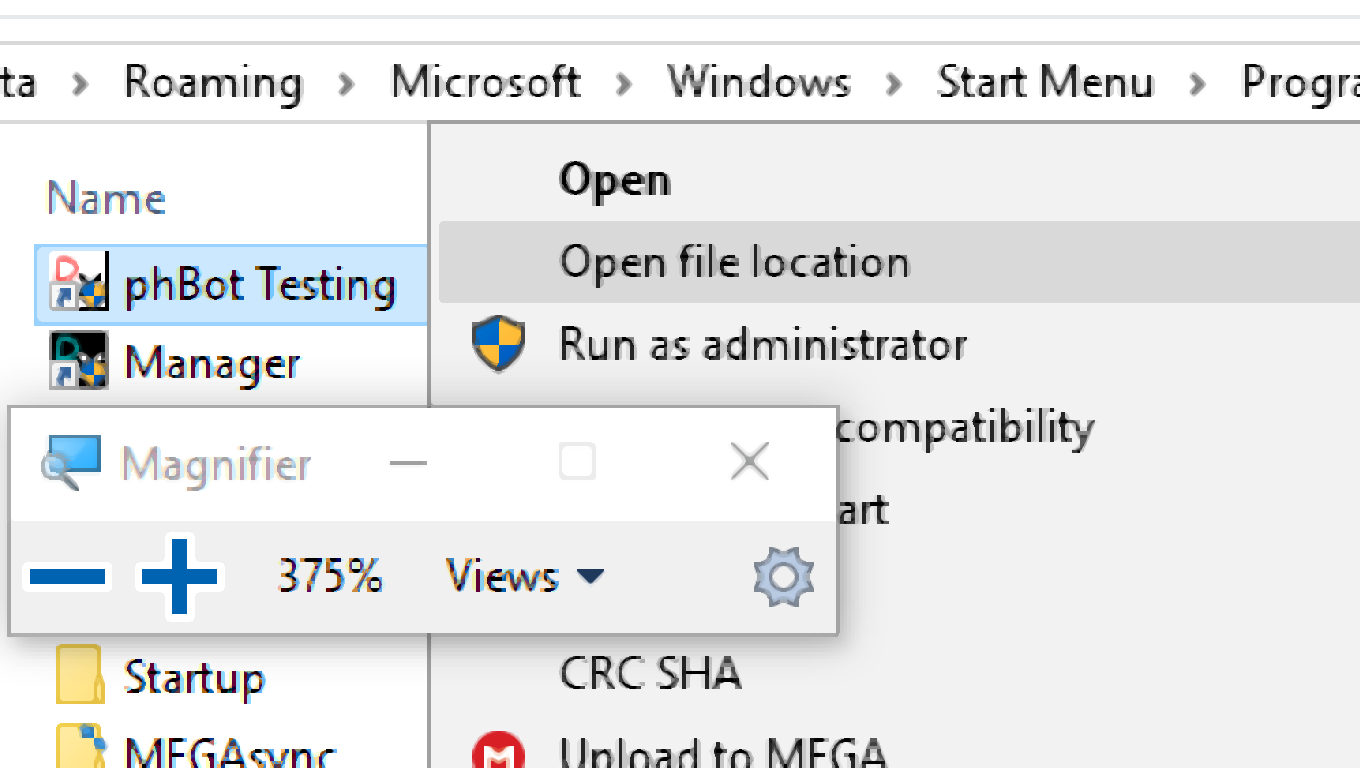
Task: Expand the chevron after Start Menu in breadcrumb
Action: [x=1197, y=83]
